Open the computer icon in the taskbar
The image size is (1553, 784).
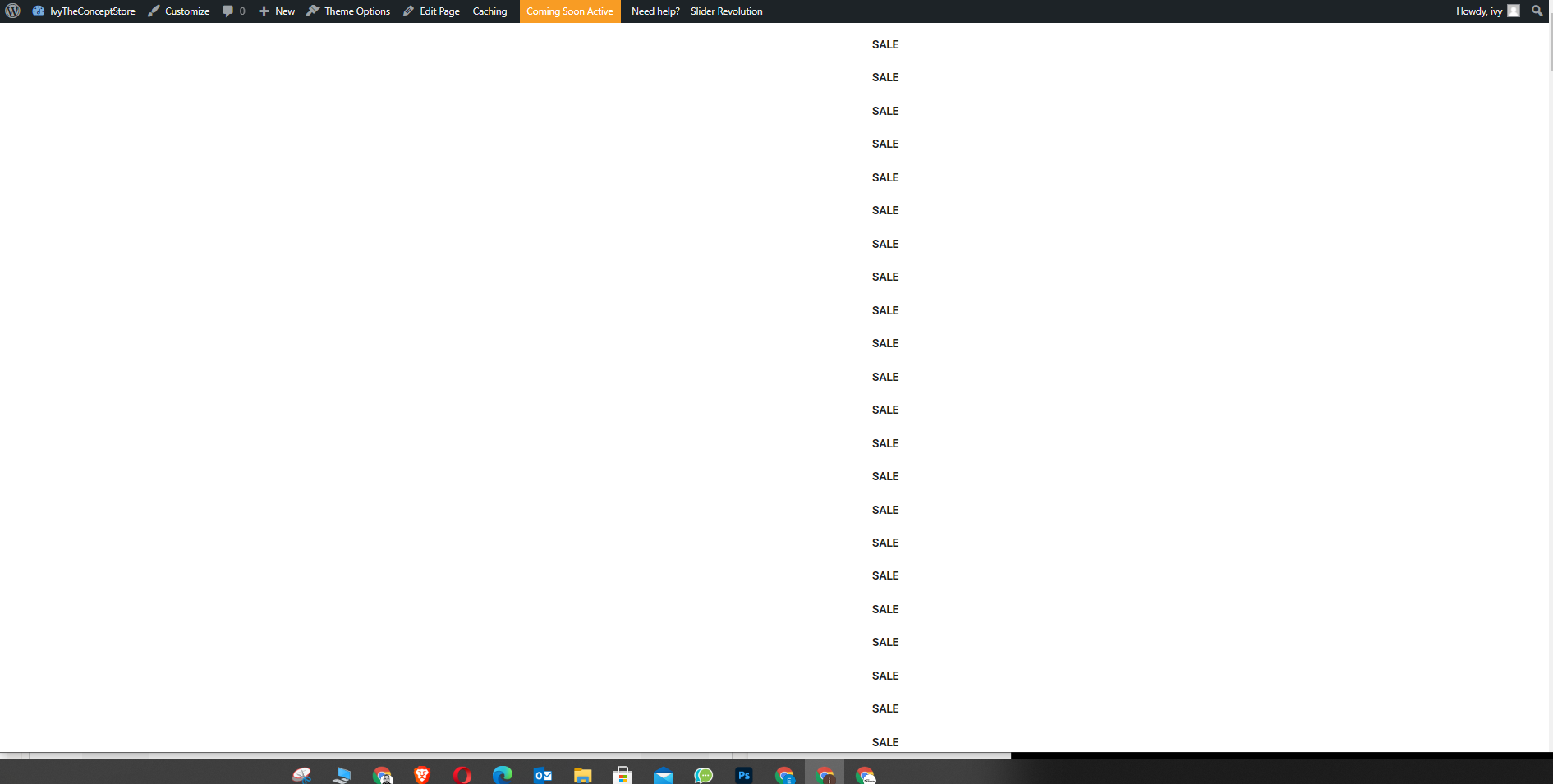[x=342, y=775]
